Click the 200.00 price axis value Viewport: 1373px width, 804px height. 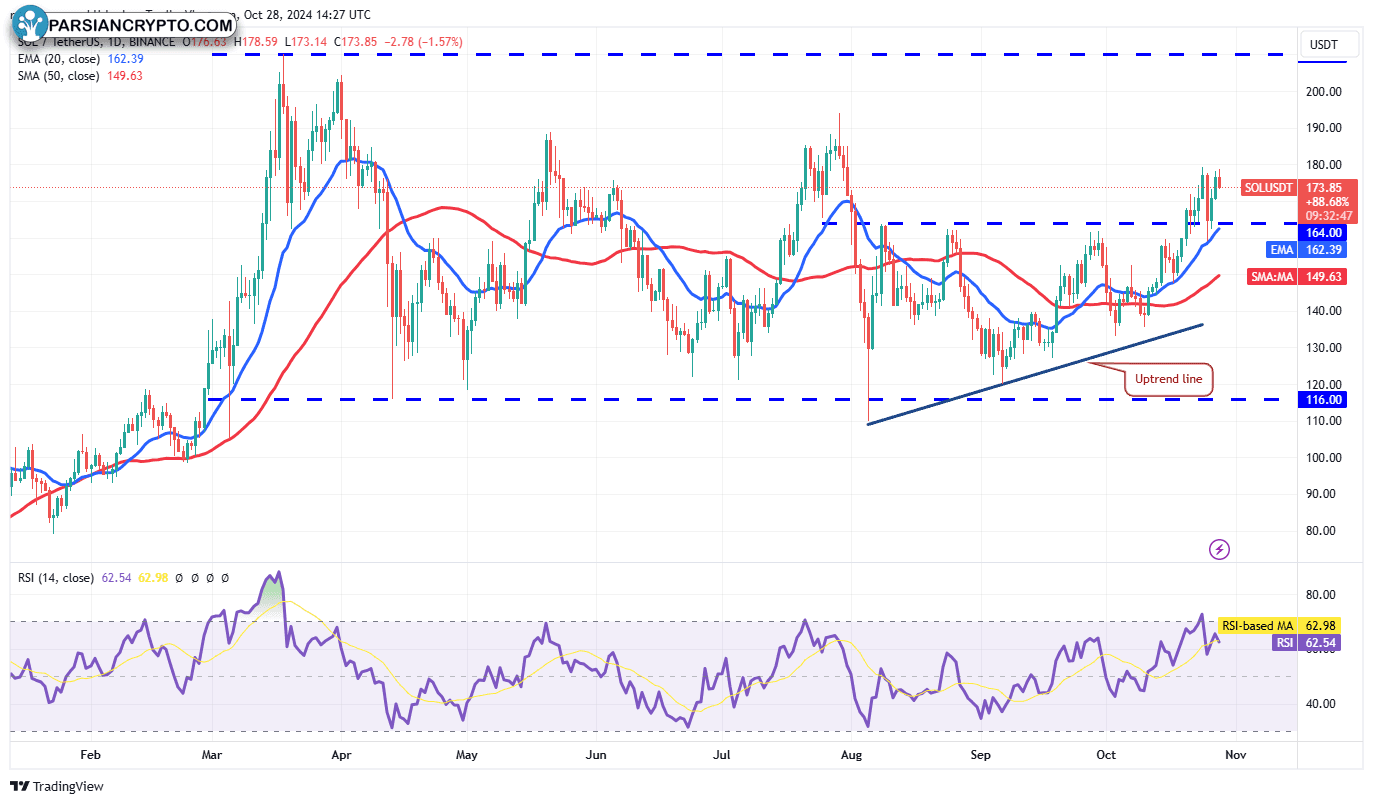click(1325, 92)
